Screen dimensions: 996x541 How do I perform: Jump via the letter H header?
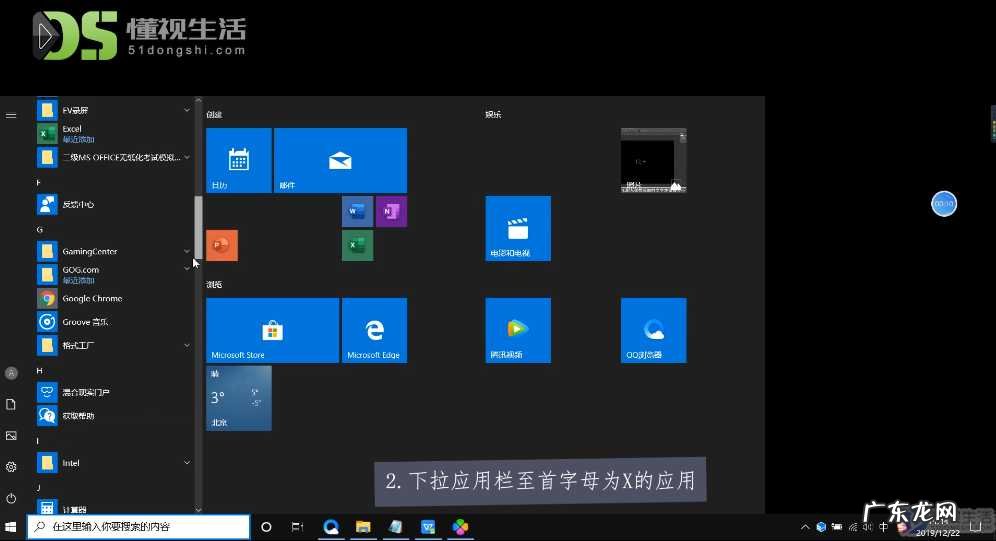click(39, 371)
